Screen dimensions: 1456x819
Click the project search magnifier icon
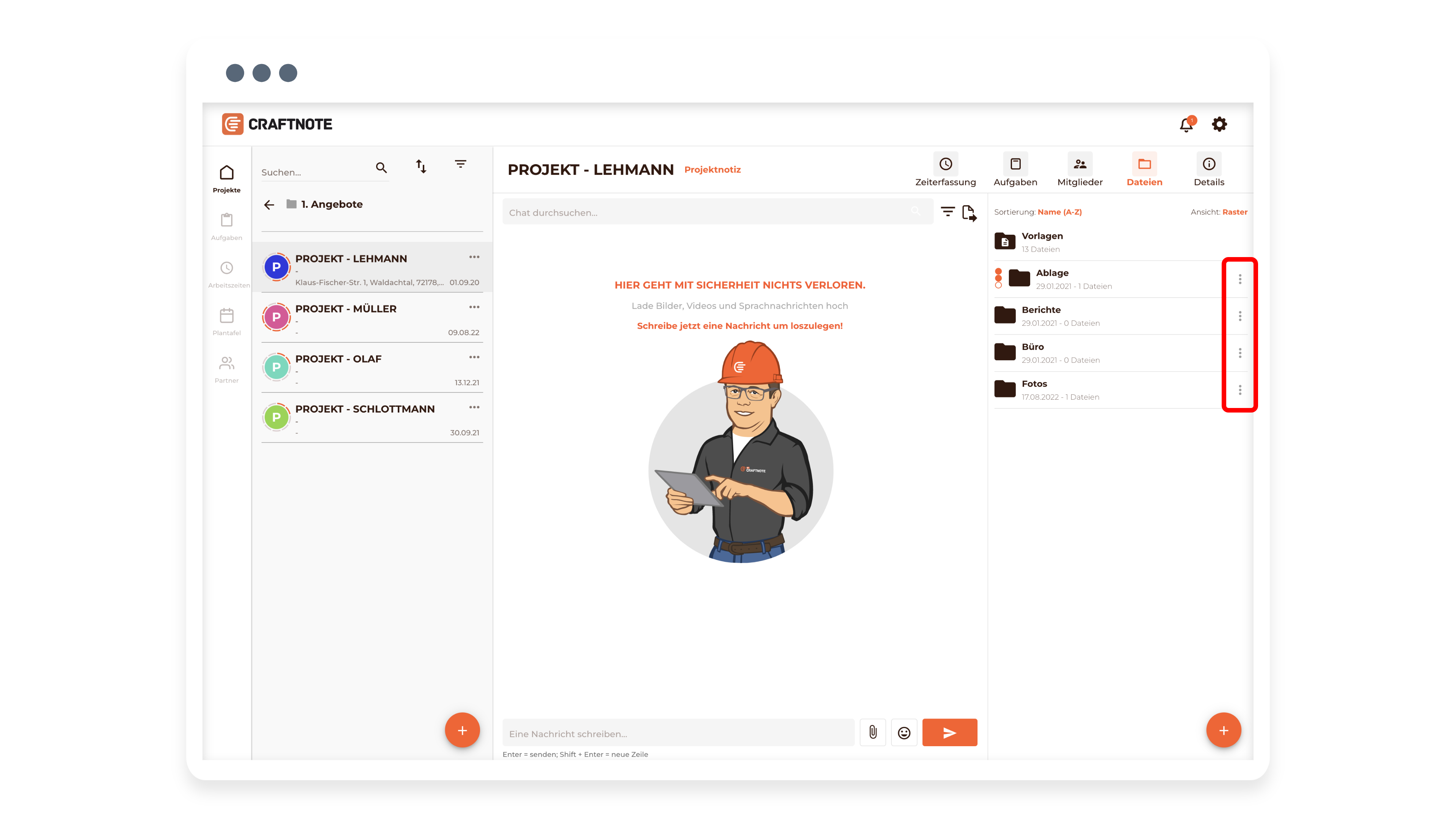pos(381,168)
